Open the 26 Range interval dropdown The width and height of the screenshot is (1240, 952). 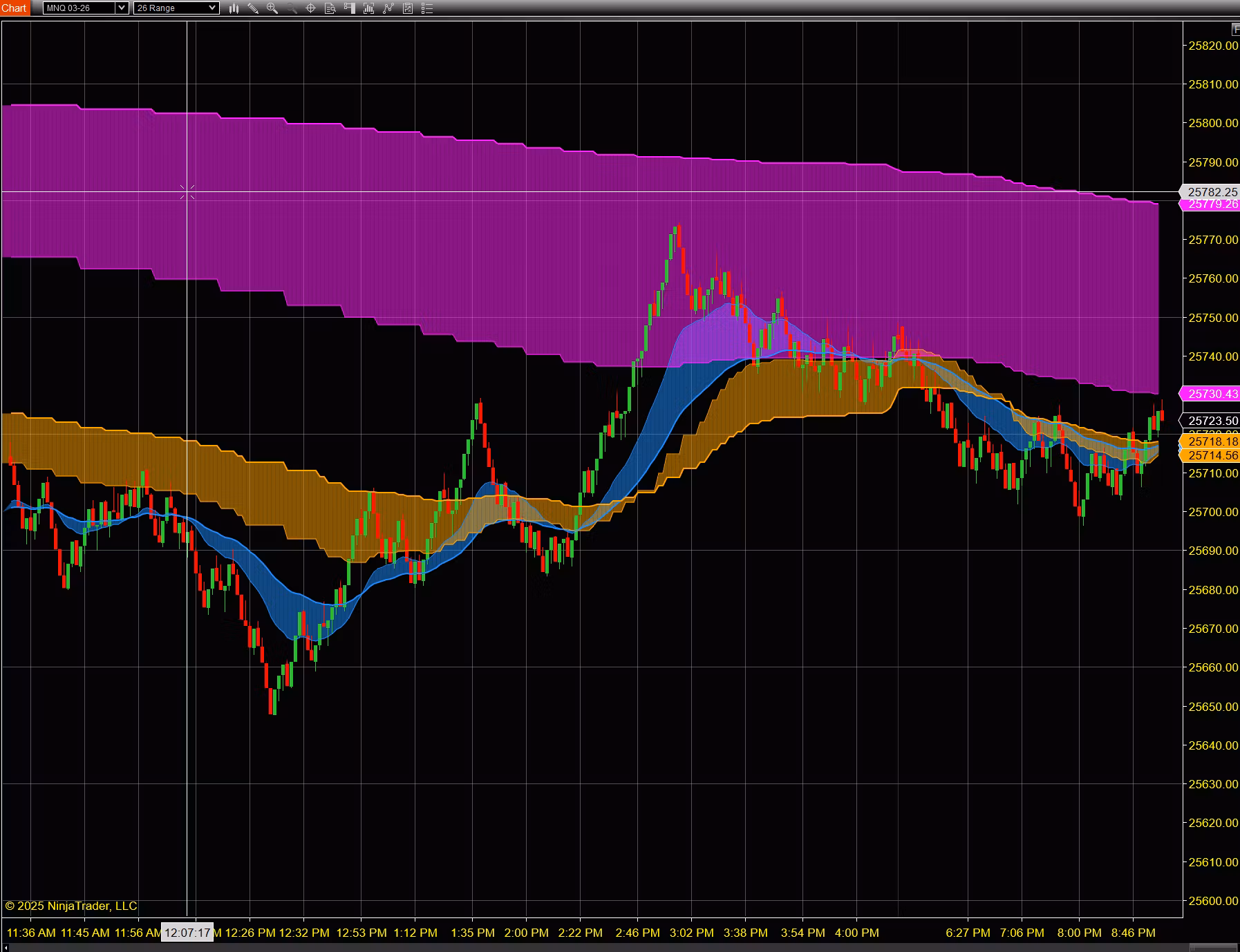(176, 8)
